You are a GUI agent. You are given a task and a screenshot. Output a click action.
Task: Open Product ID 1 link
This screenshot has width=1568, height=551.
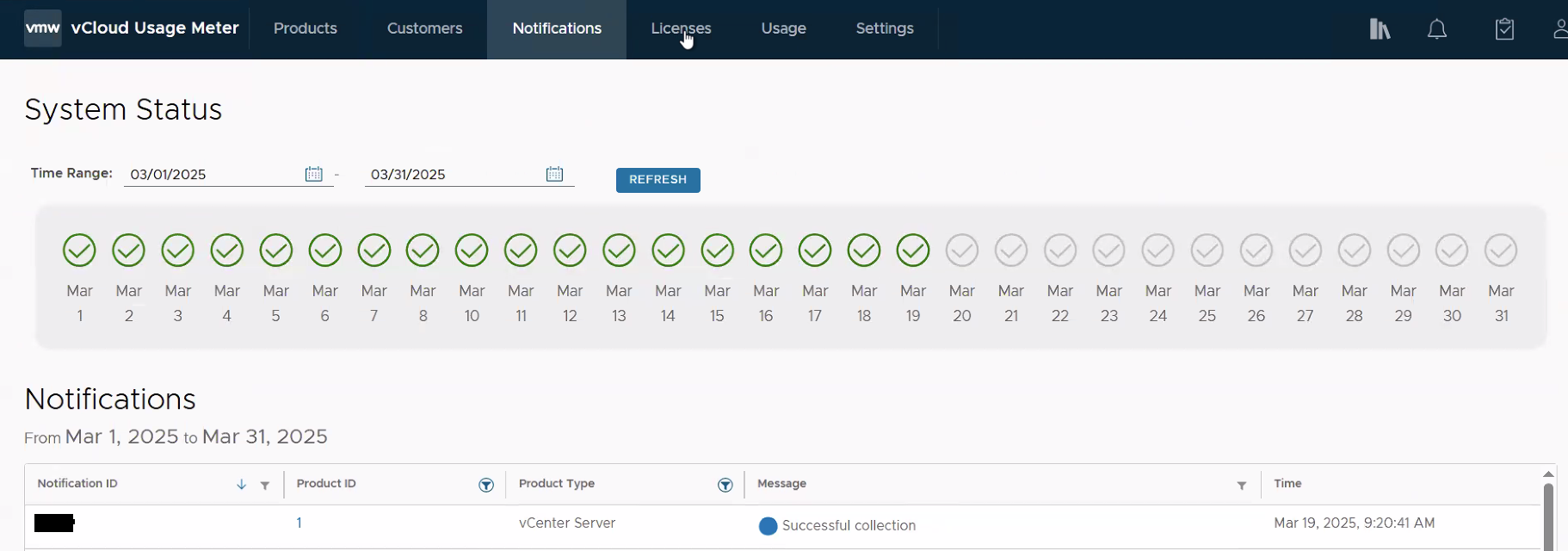(299, 523)
